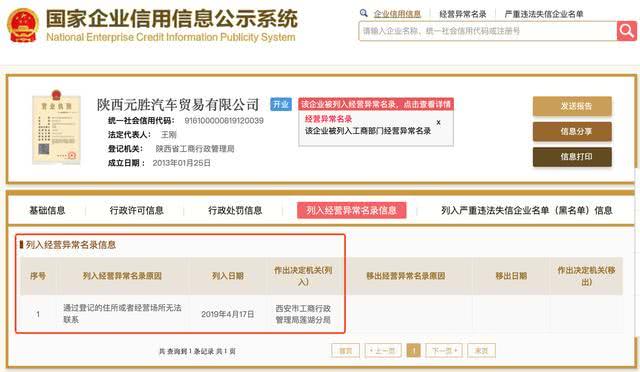Image resolution: width=640 pixels, height=372 pixels.
Task: Click the 信息分享 button
Action: (572, 131)
